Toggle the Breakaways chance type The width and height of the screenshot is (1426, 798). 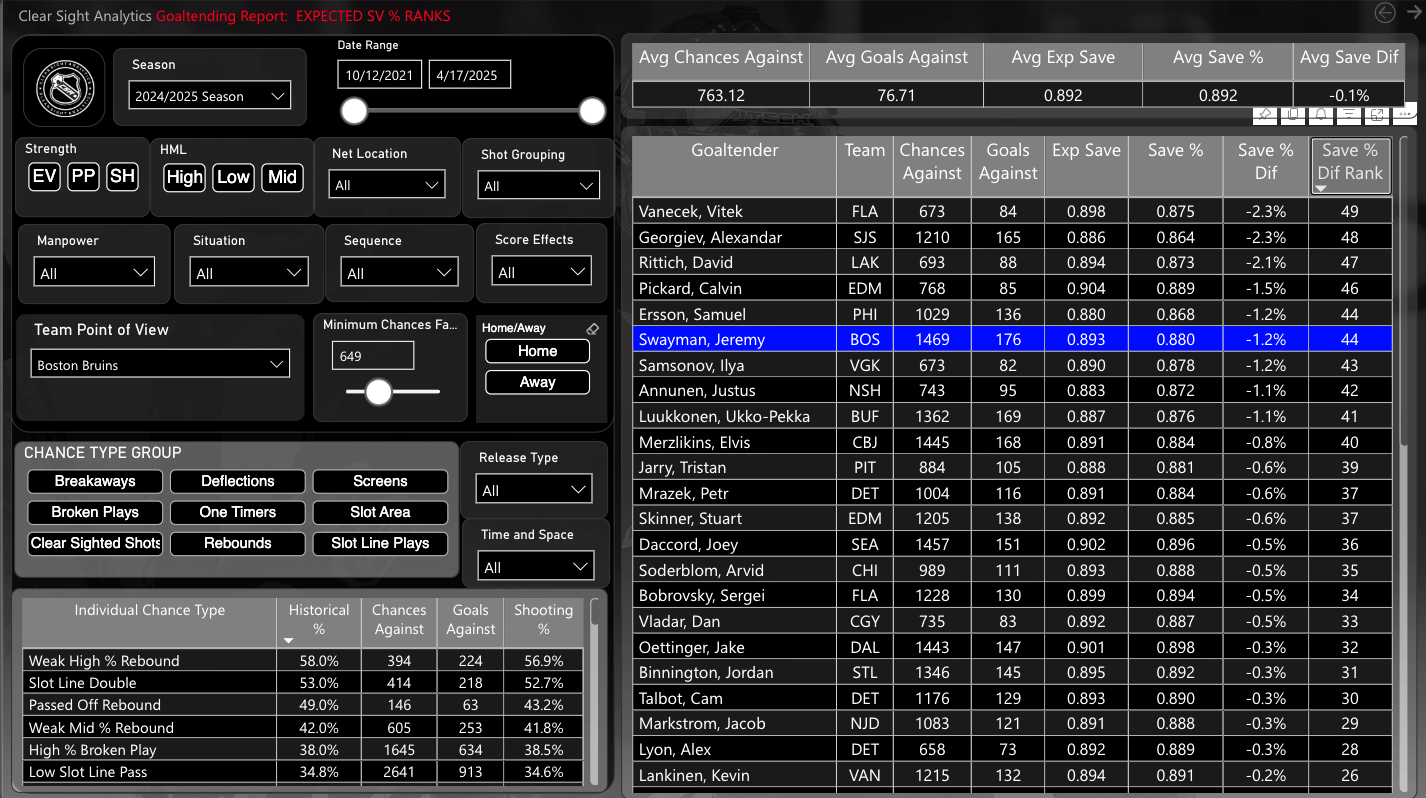[x=95, y=481]
